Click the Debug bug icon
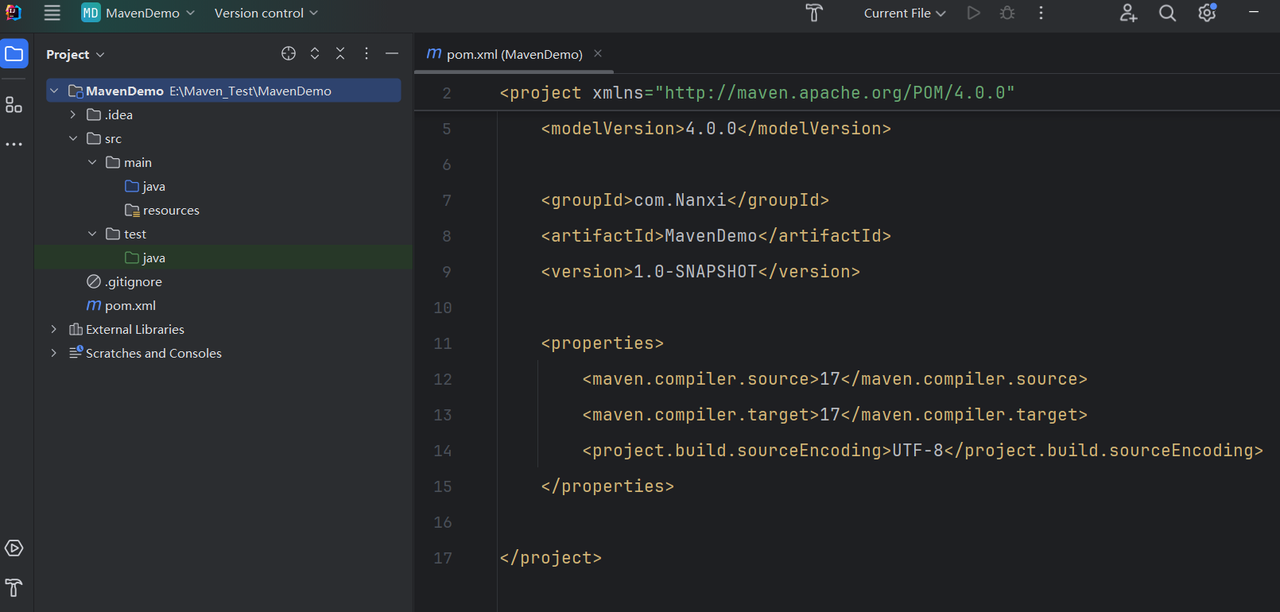This screenshot has height=612, width=1280. [x=1007, y=13]
